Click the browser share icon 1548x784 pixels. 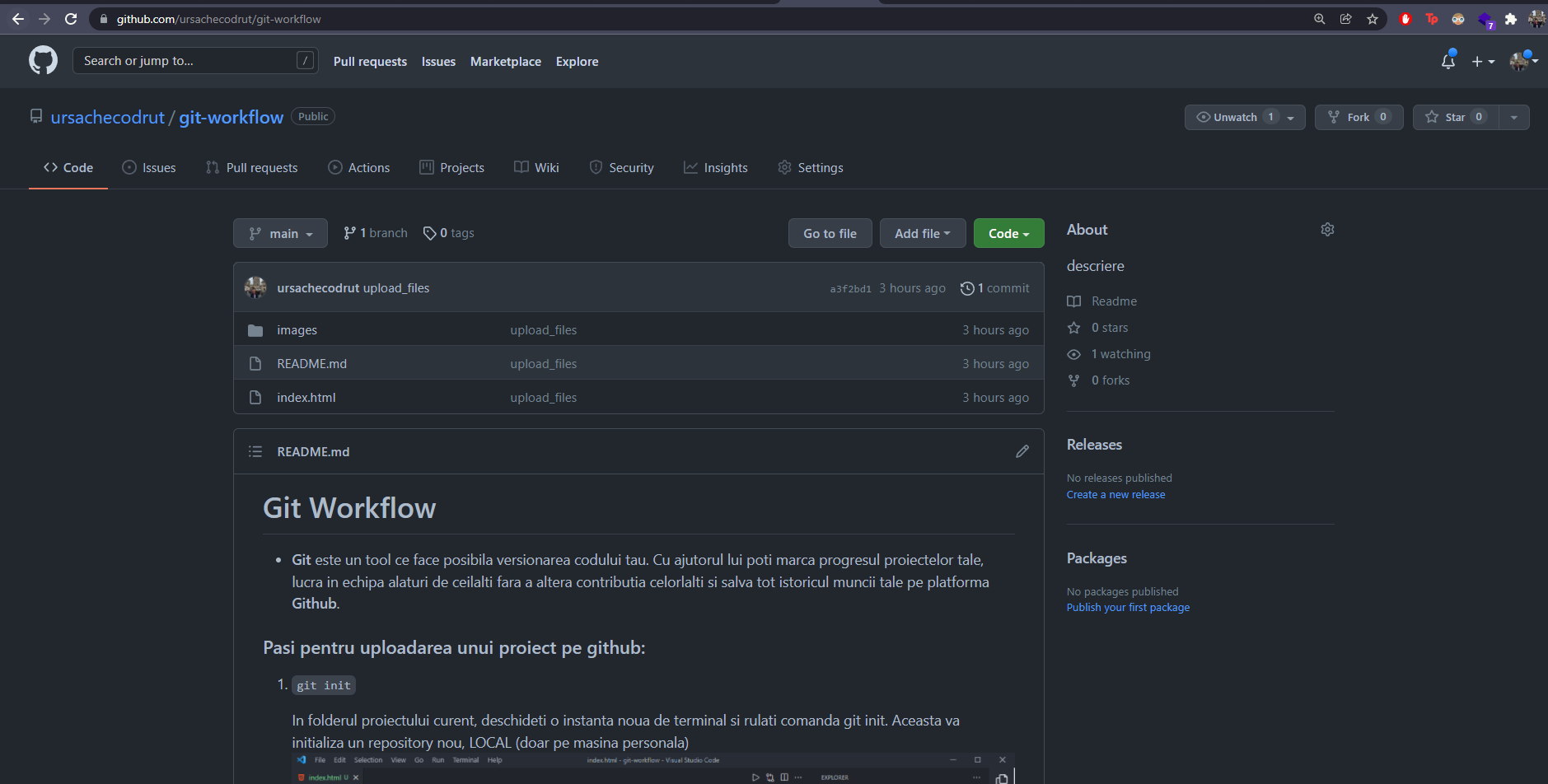coord(1346,19)
